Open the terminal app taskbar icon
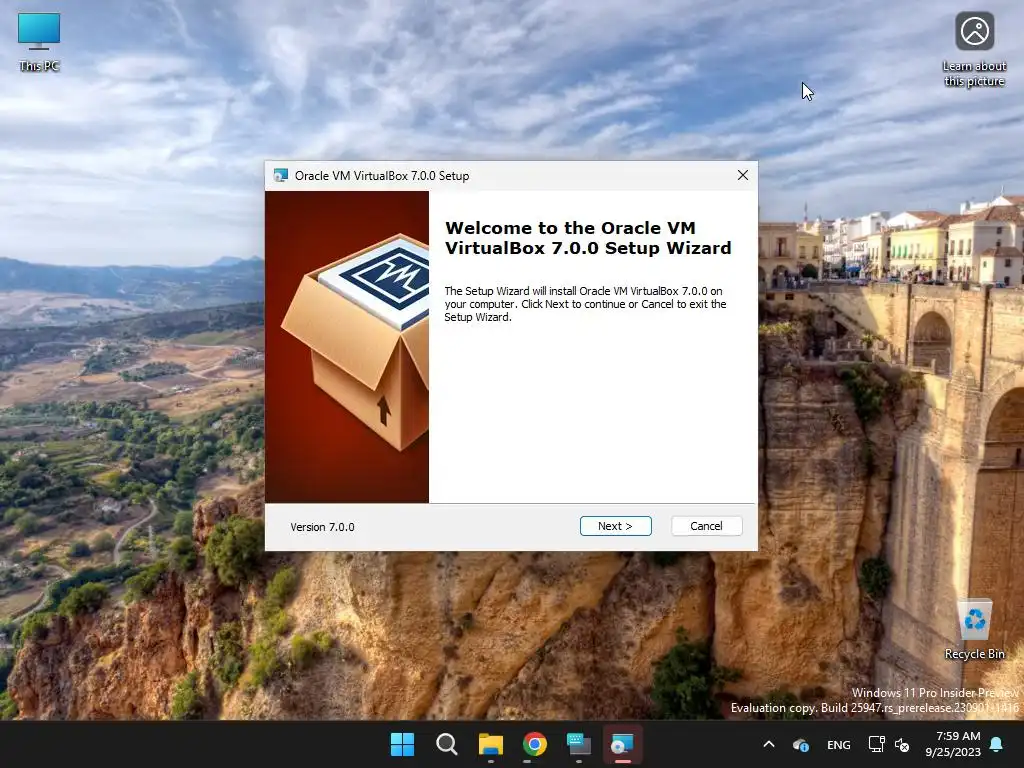Screen dimensions: 1024x768 coord(579,744)
